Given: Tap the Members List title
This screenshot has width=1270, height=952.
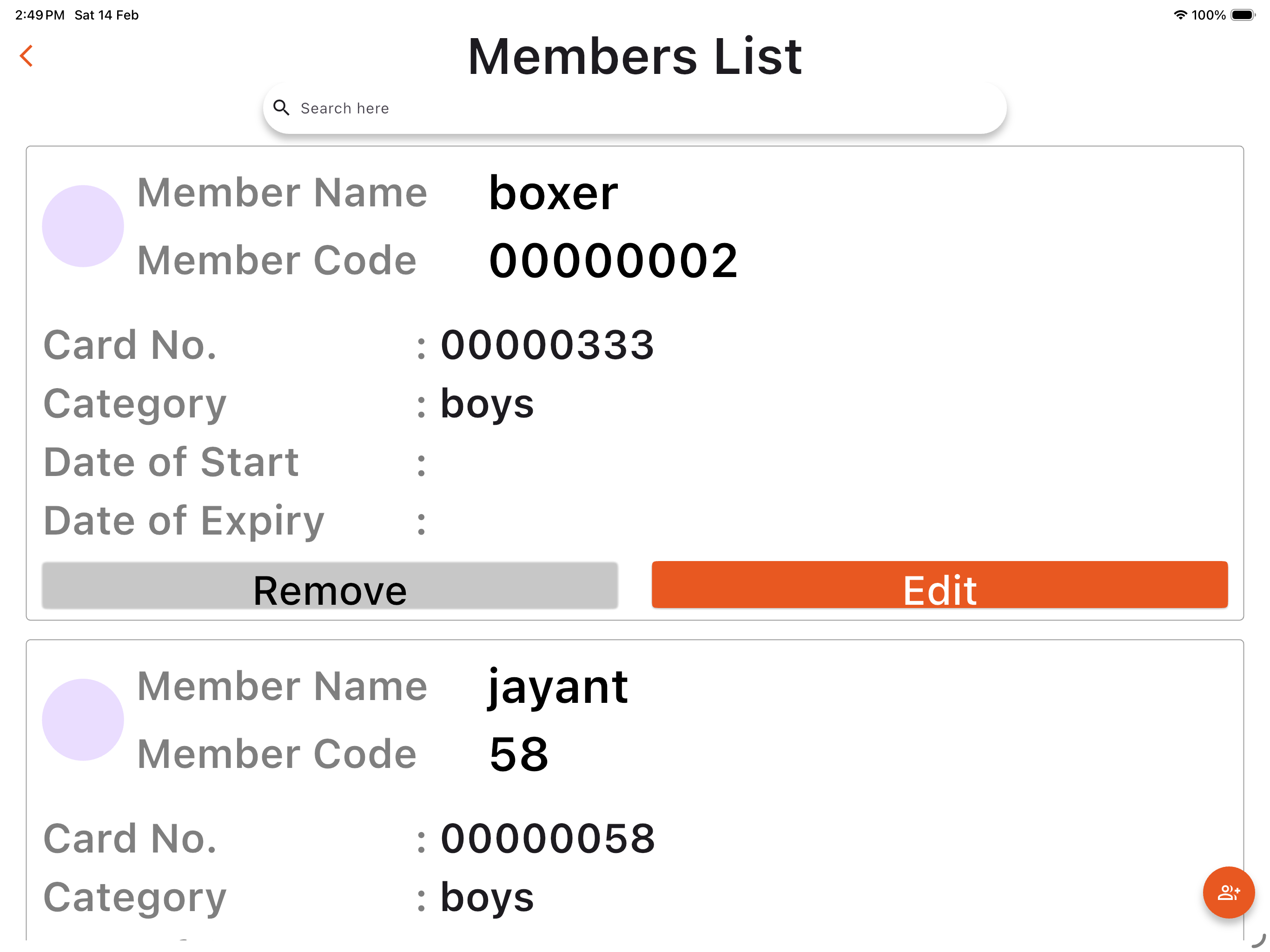Looking at the screenshot, I should point(635,56).
